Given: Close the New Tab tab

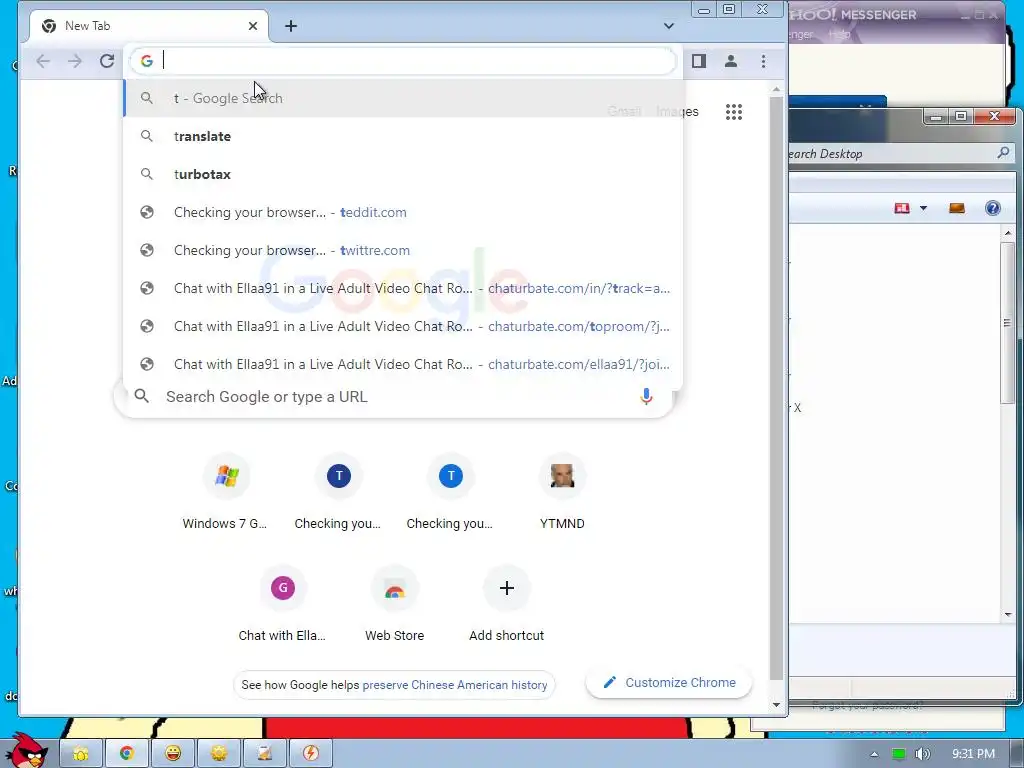Looking at the screenshot, I should (x=253, y=26).
